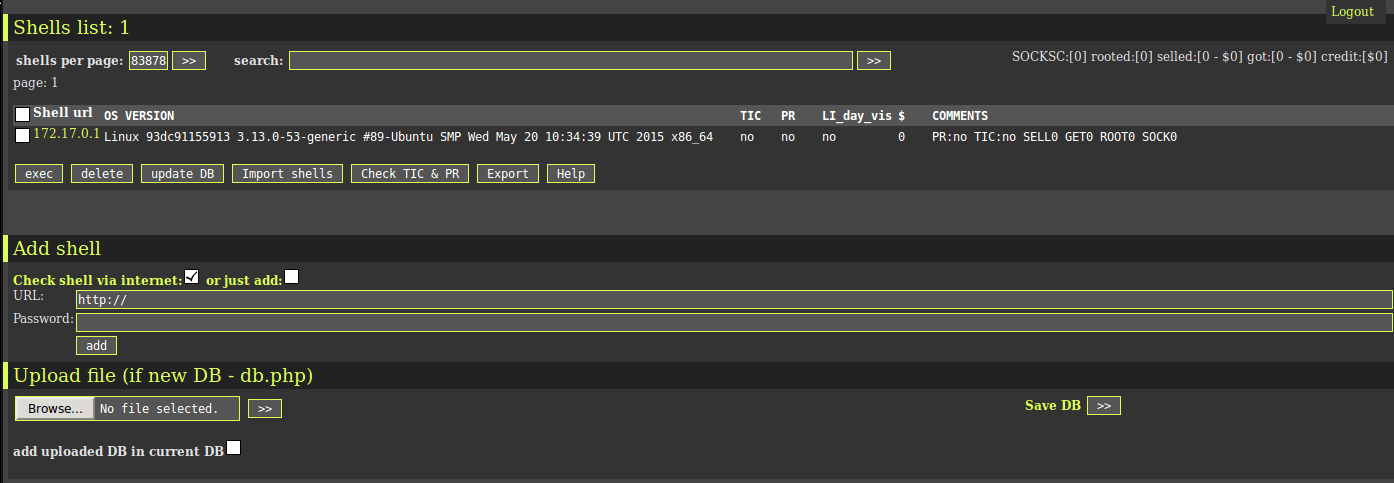1394x483 pixels.
Task: Click the Import shells button
Action: (x=288, y=174)
